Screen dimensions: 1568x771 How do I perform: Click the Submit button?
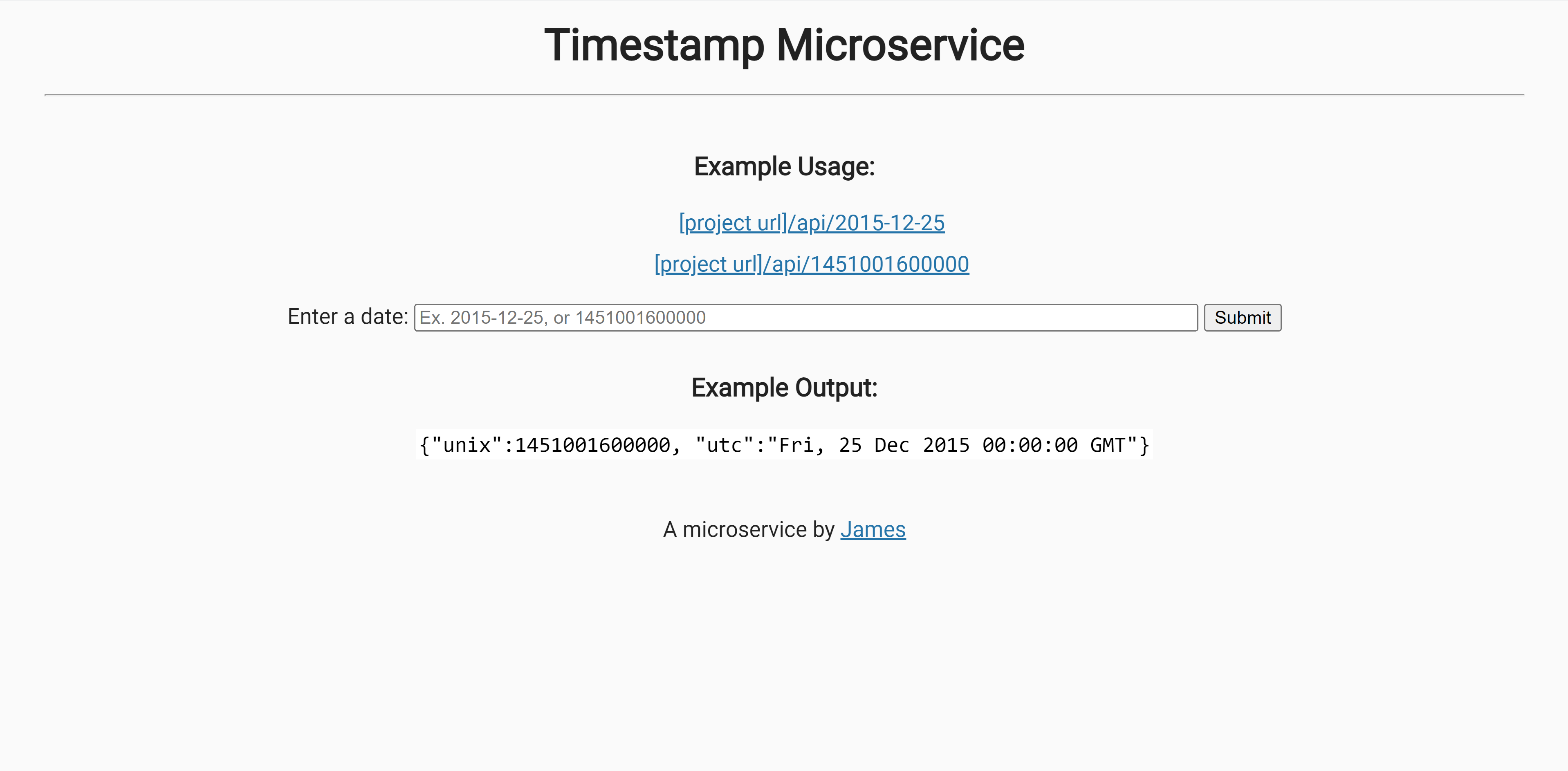(x=1243, y=317)
